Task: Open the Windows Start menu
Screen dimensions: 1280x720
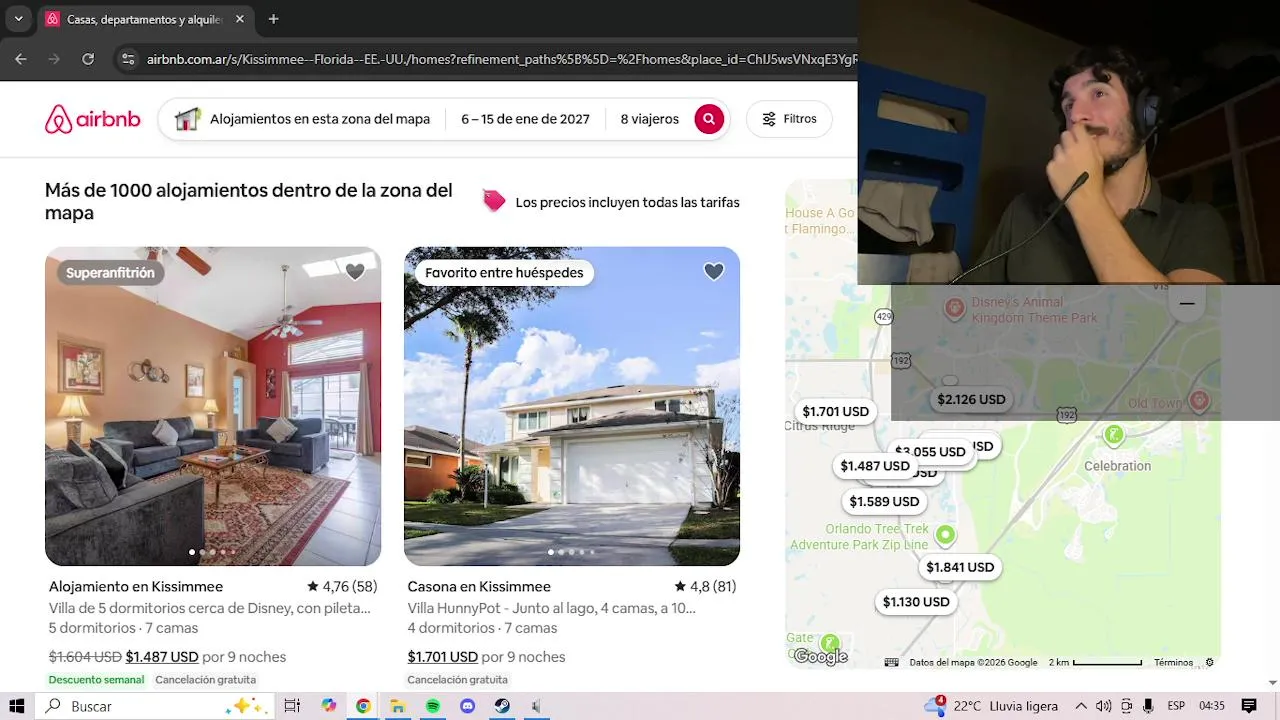Action: [17, 706]
